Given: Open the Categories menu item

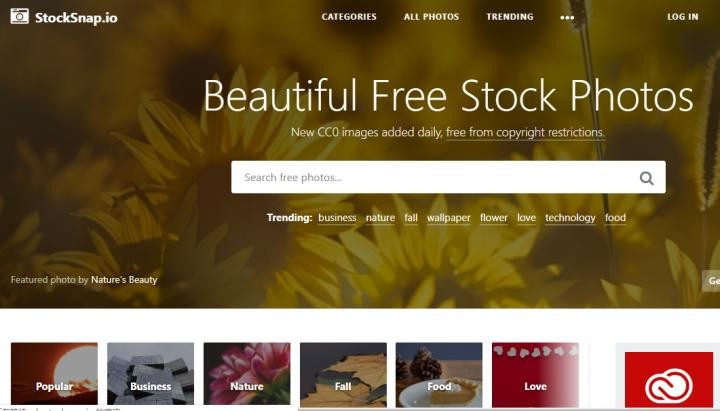Looking at the screenshot, I should (349, 17).
